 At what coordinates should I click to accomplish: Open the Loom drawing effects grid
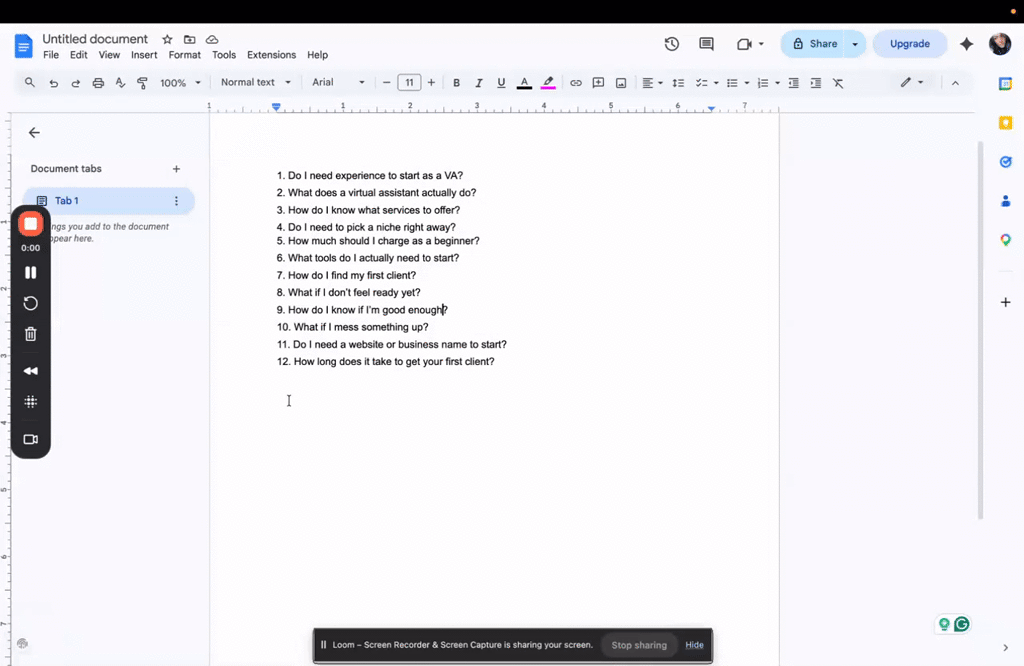(30, 402)
